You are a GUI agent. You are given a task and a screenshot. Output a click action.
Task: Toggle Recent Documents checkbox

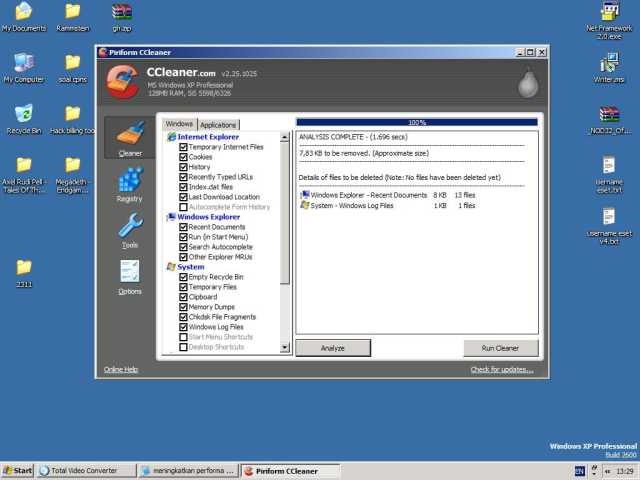click(x=183, y=227)
